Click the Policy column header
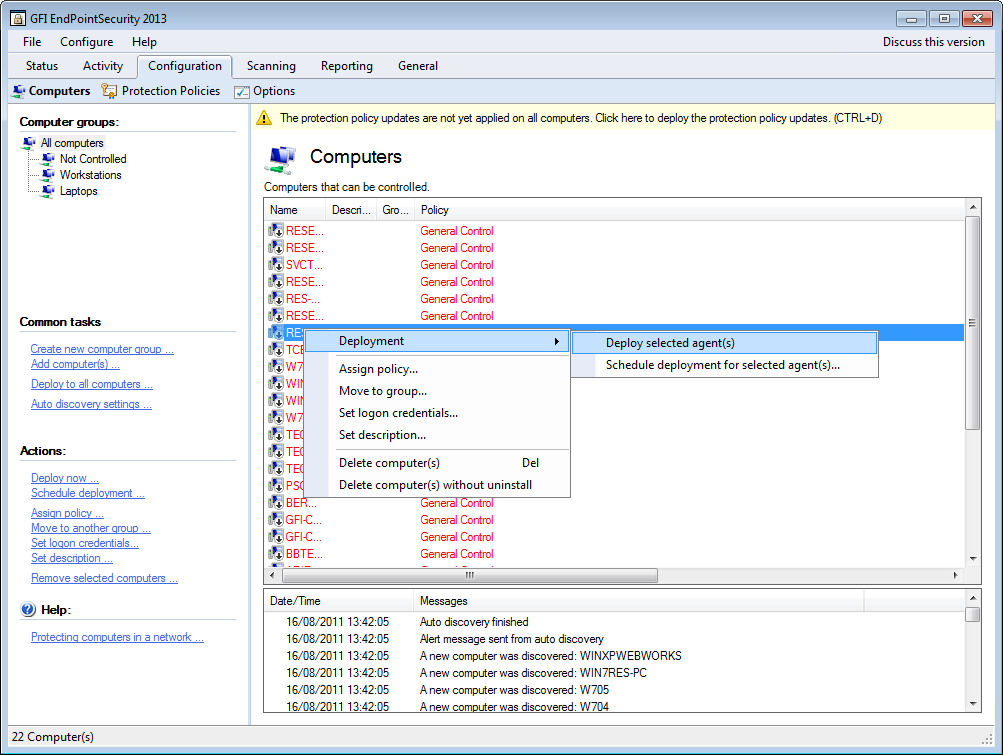 (435, 210)
